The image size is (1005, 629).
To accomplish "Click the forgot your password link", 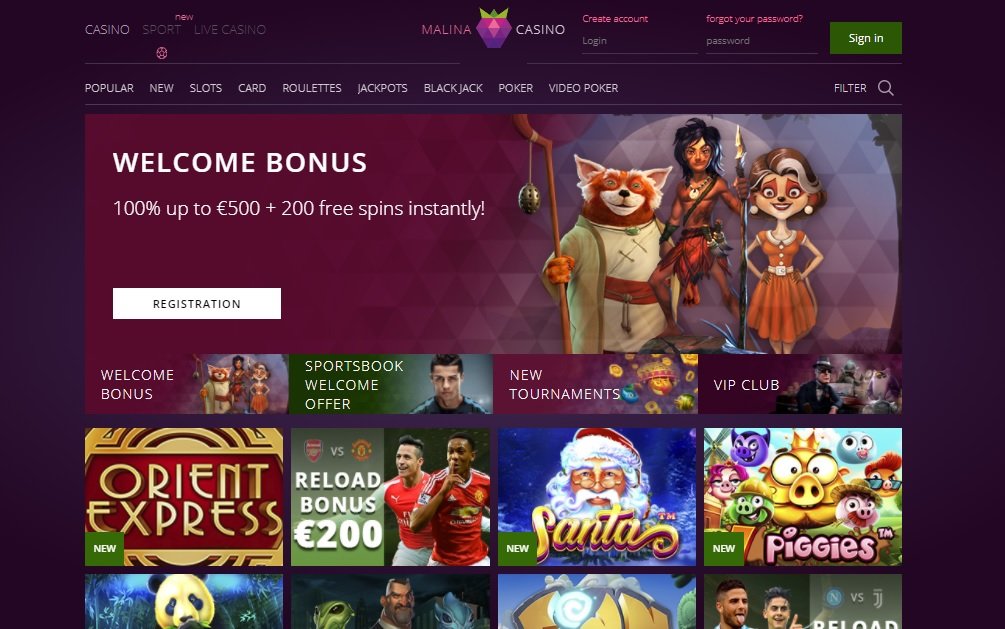I will pos(754,19).
